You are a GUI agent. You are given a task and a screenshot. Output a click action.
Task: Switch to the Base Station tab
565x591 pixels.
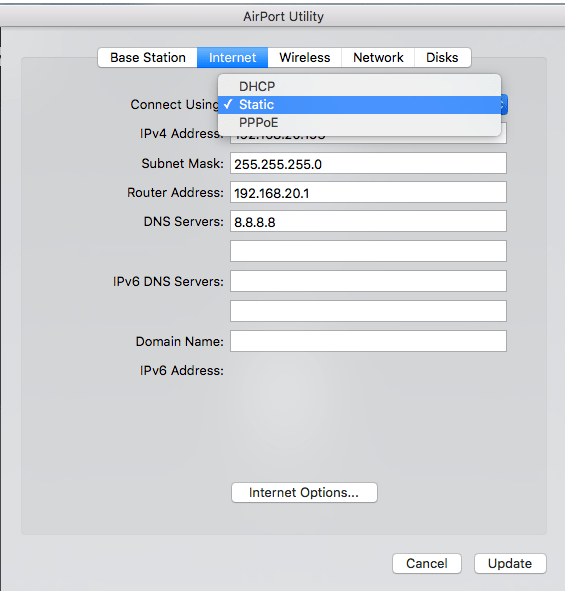pos(148,58)
